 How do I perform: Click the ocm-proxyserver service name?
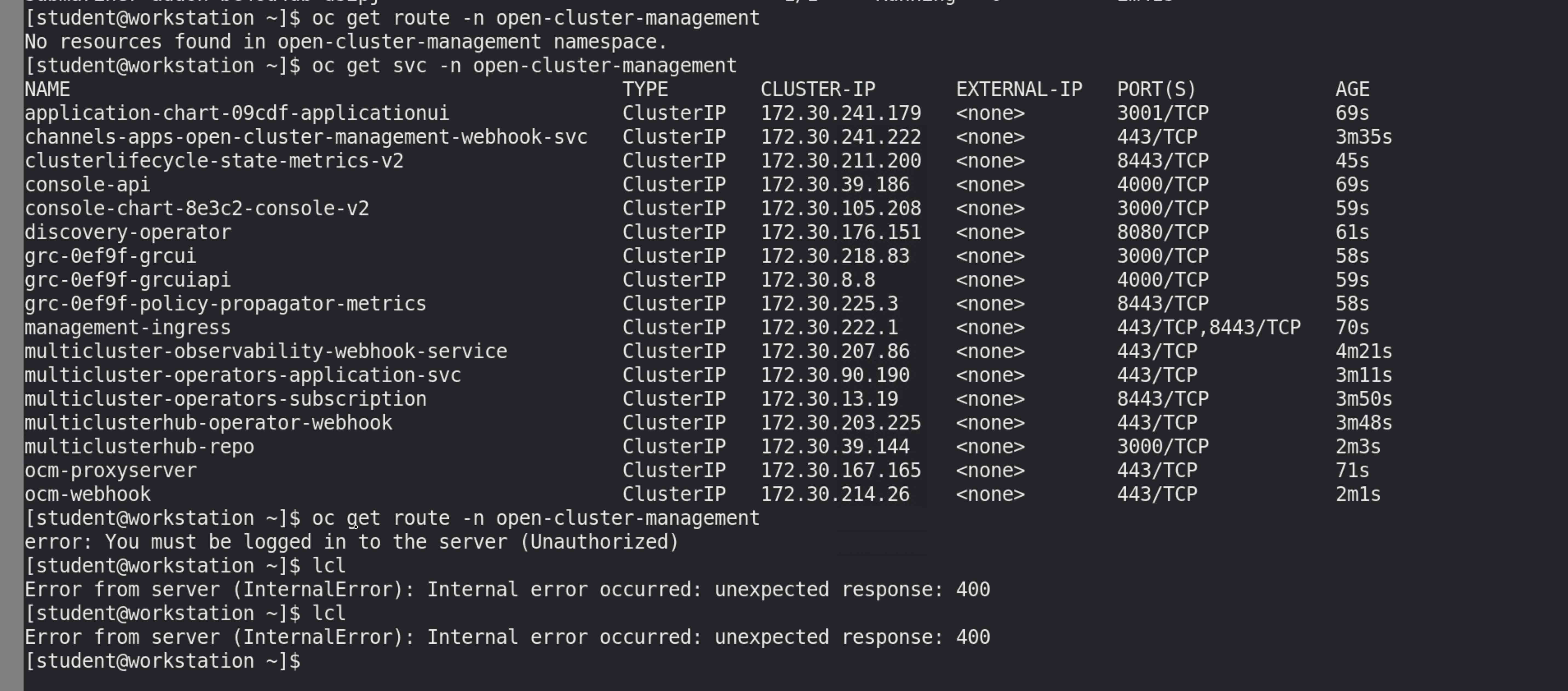pyautogui.click(x=111, y=471)
